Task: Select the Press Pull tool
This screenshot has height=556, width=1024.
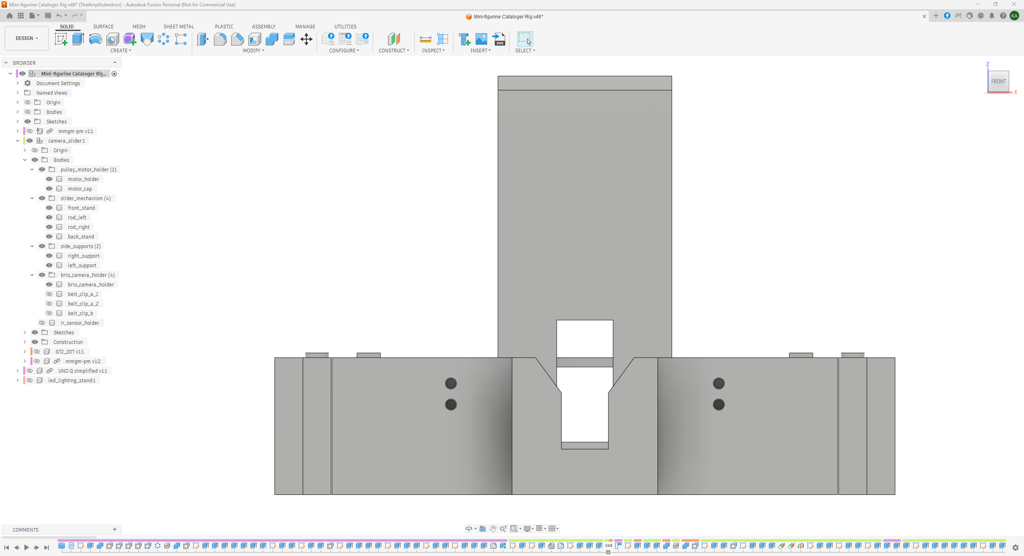Action: coord(203,39)
